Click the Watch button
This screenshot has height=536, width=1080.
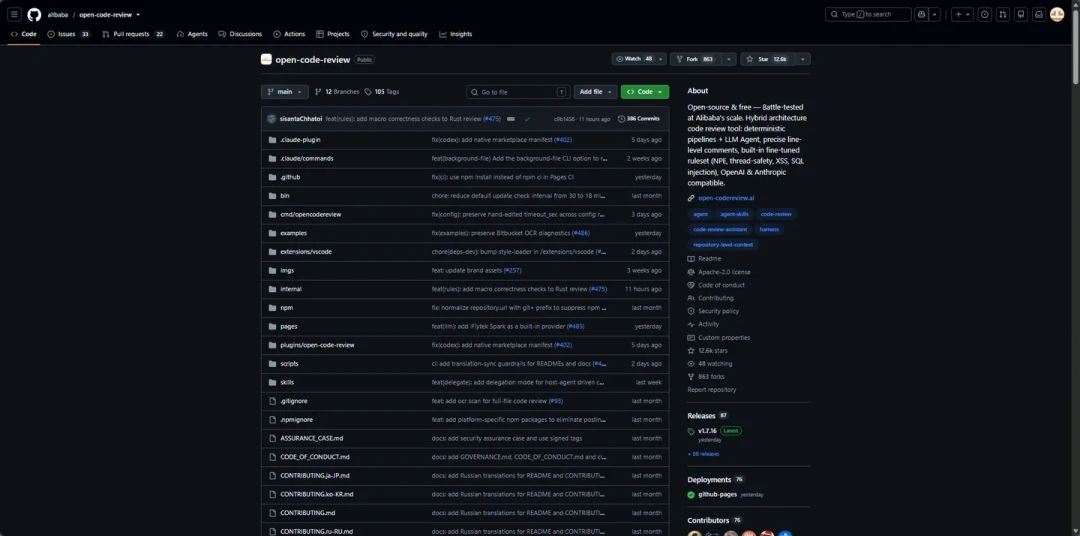(634, 59)
